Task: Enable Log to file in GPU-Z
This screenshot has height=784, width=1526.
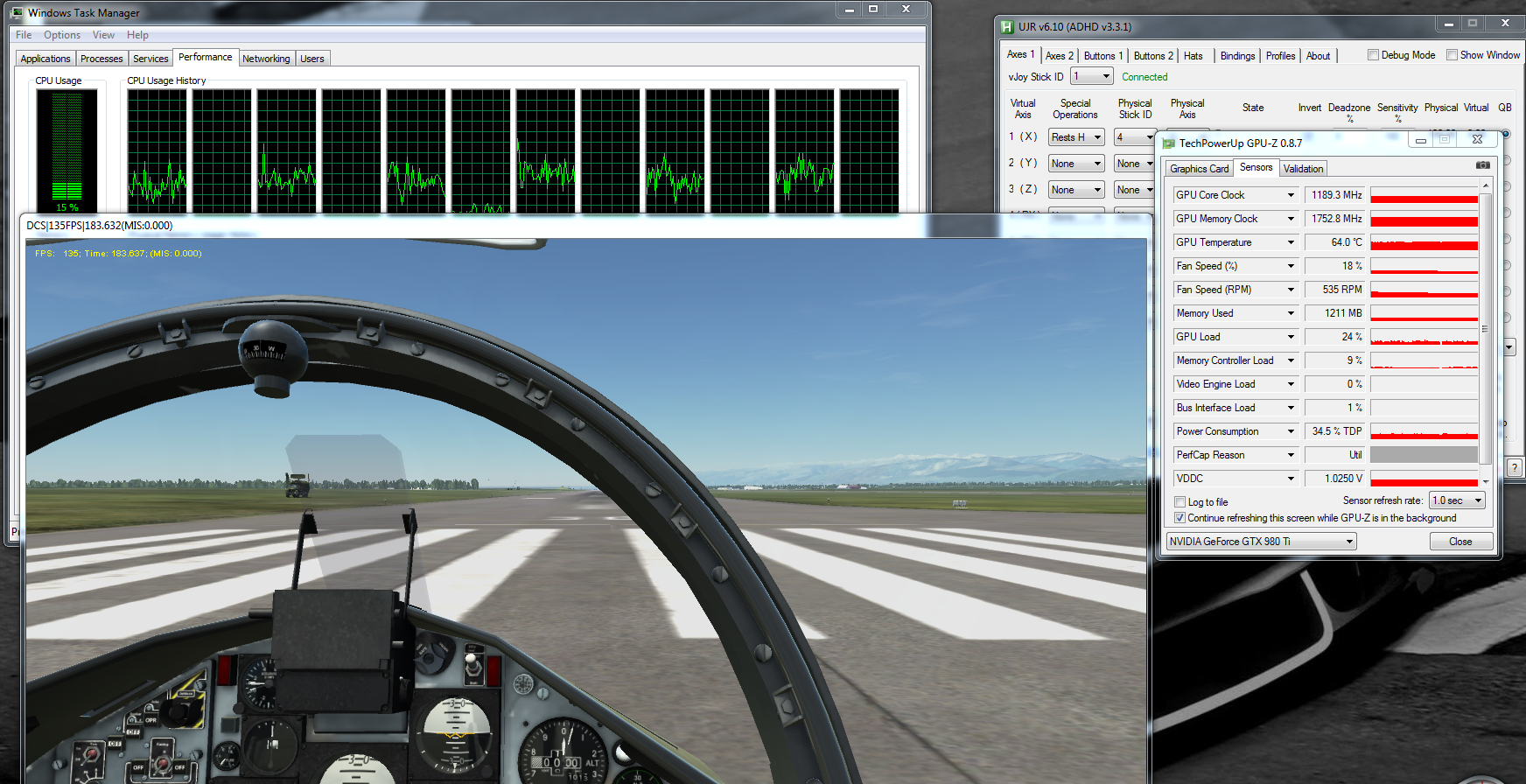Action: (1179, 502)
